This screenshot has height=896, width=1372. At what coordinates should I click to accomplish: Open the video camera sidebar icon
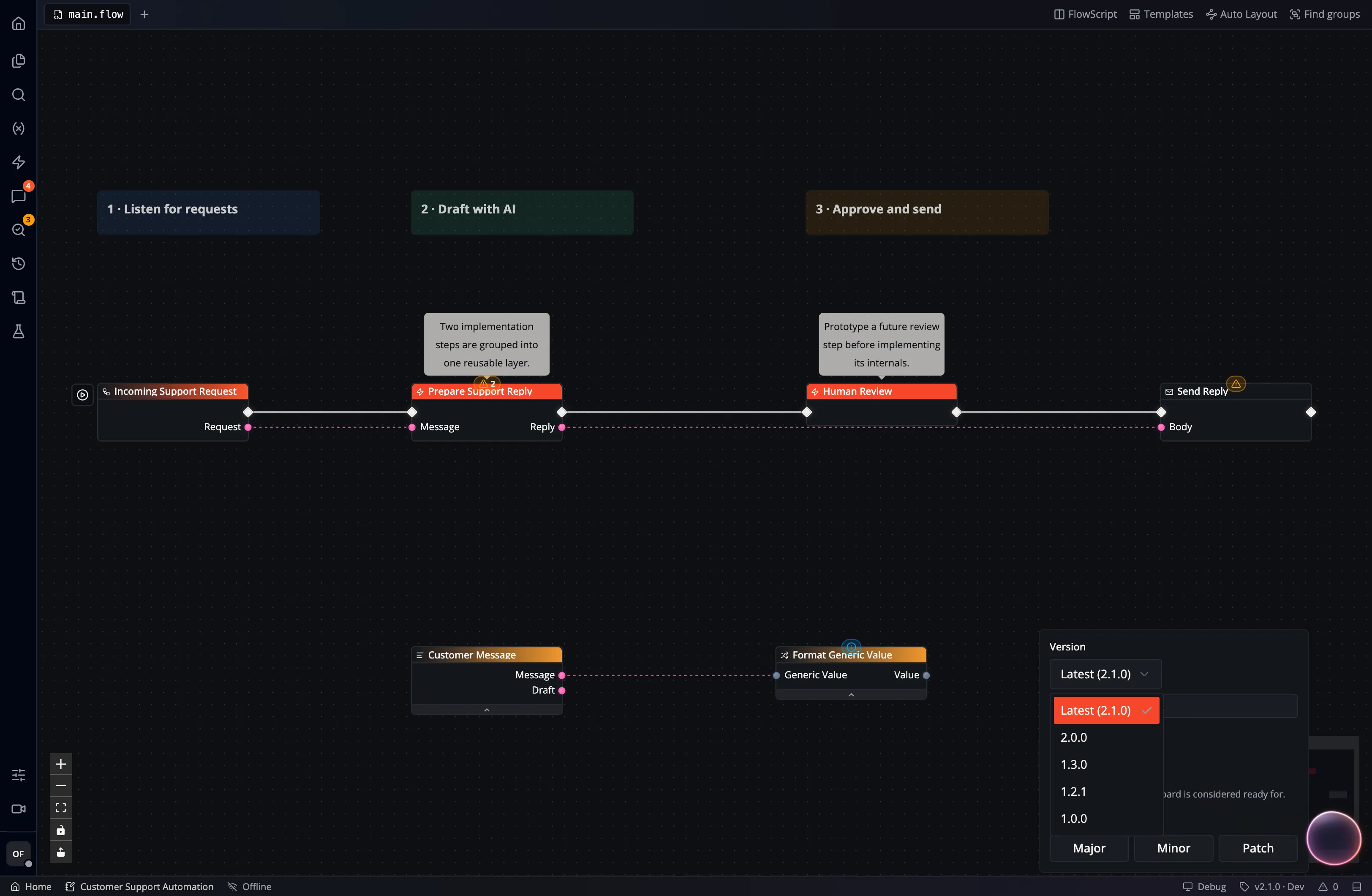click(19, 809)
